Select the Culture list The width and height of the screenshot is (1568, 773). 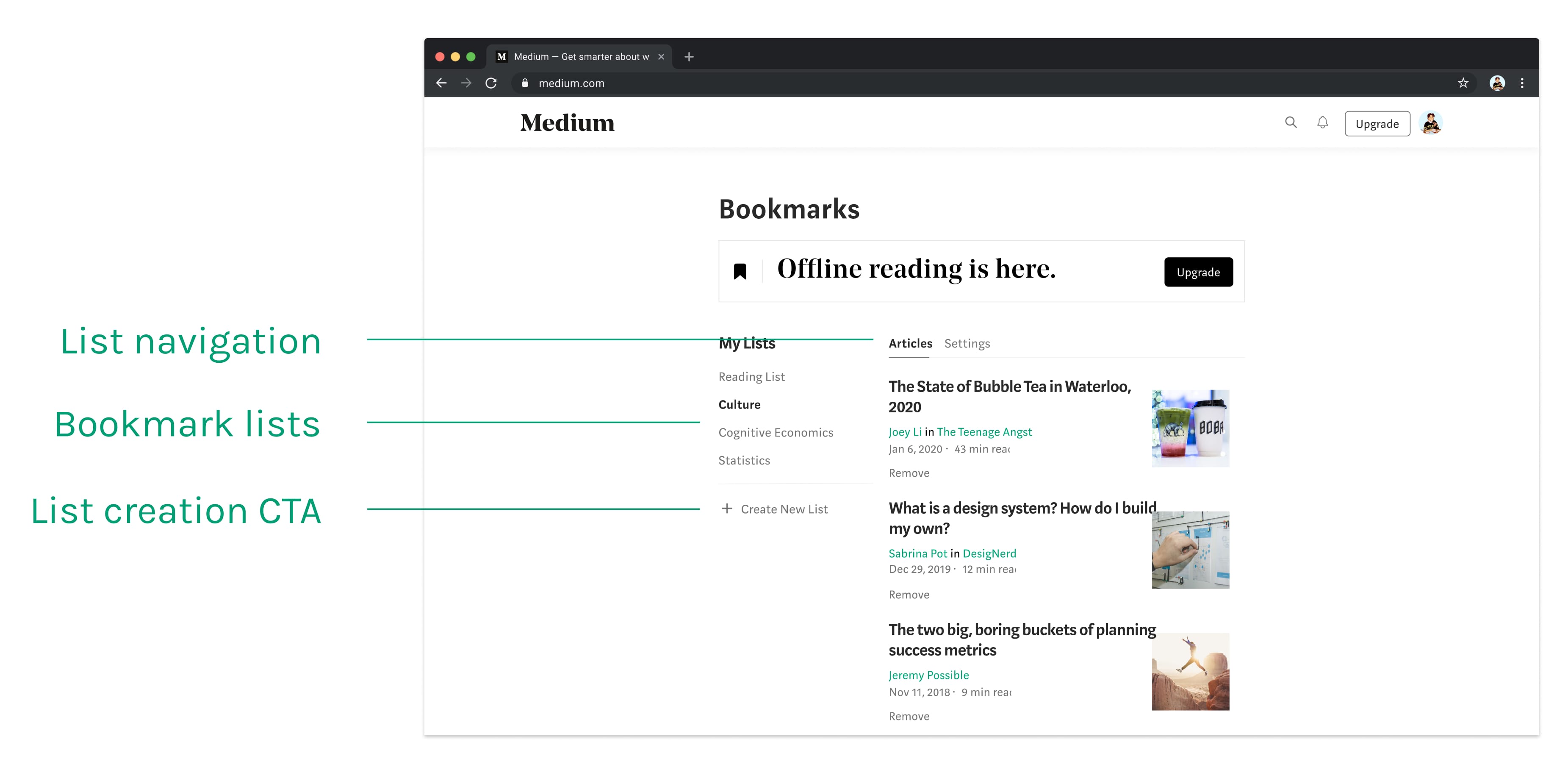point(739,404)
